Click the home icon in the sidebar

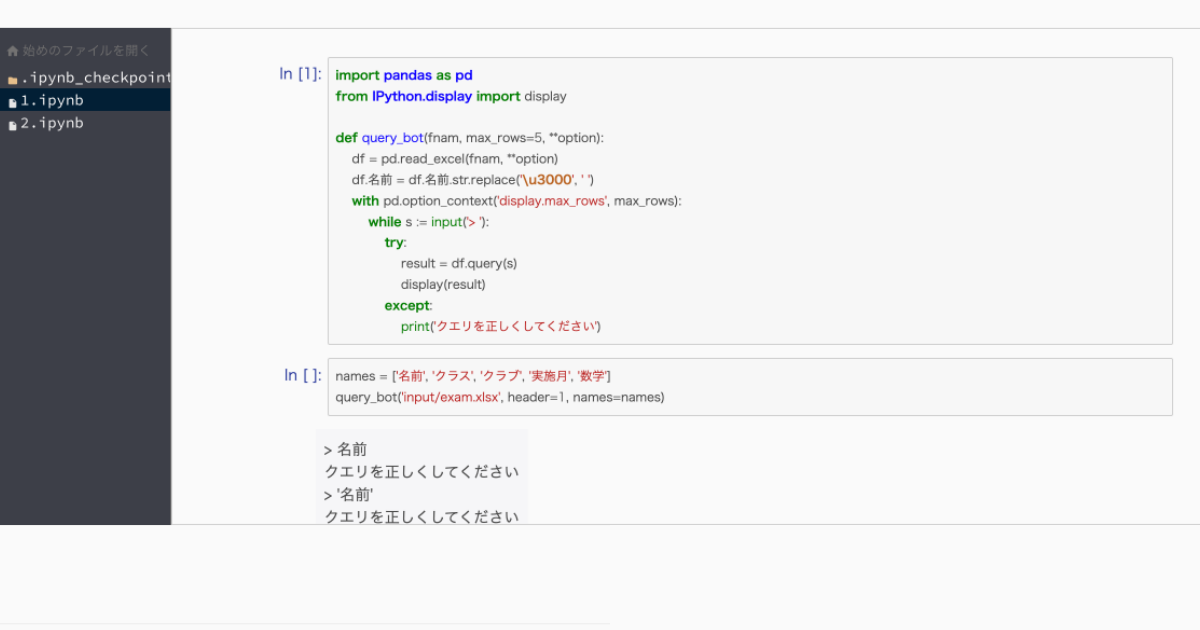click(11, 49)
